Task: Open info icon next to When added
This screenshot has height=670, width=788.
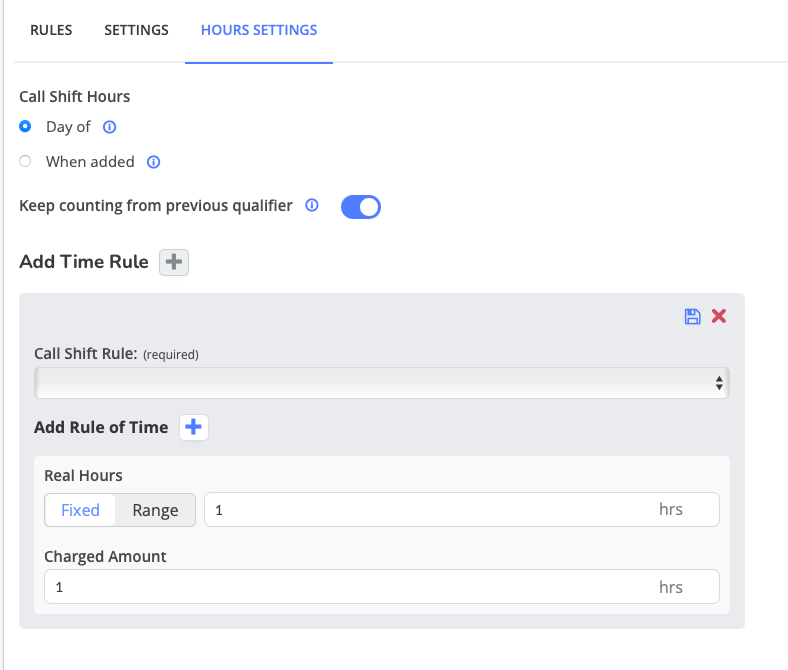Action: click(x=153, y=162)
